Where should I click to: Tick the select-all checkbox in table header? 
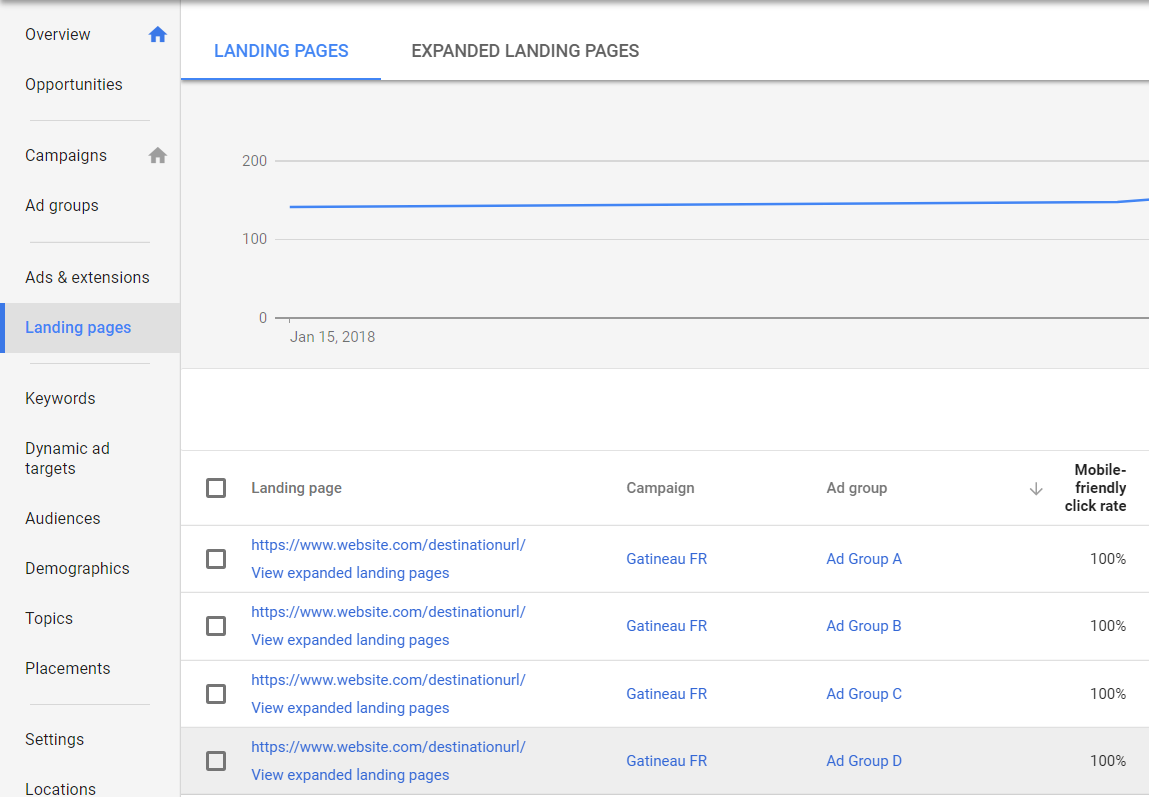(x=216, y=488)
